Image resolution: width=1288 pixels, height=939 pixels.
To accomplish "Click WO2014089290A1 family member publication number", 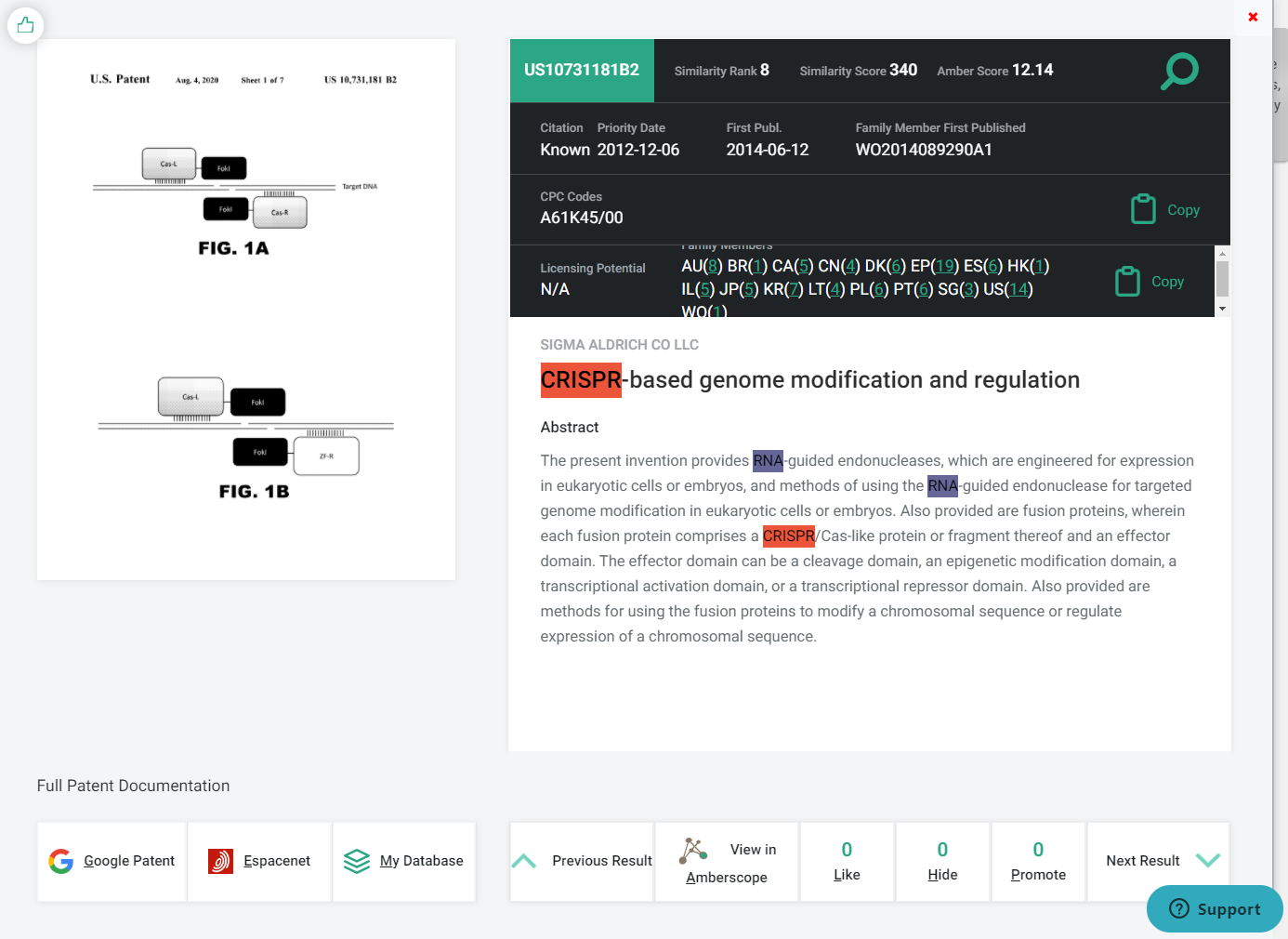I will coord(924,150).
